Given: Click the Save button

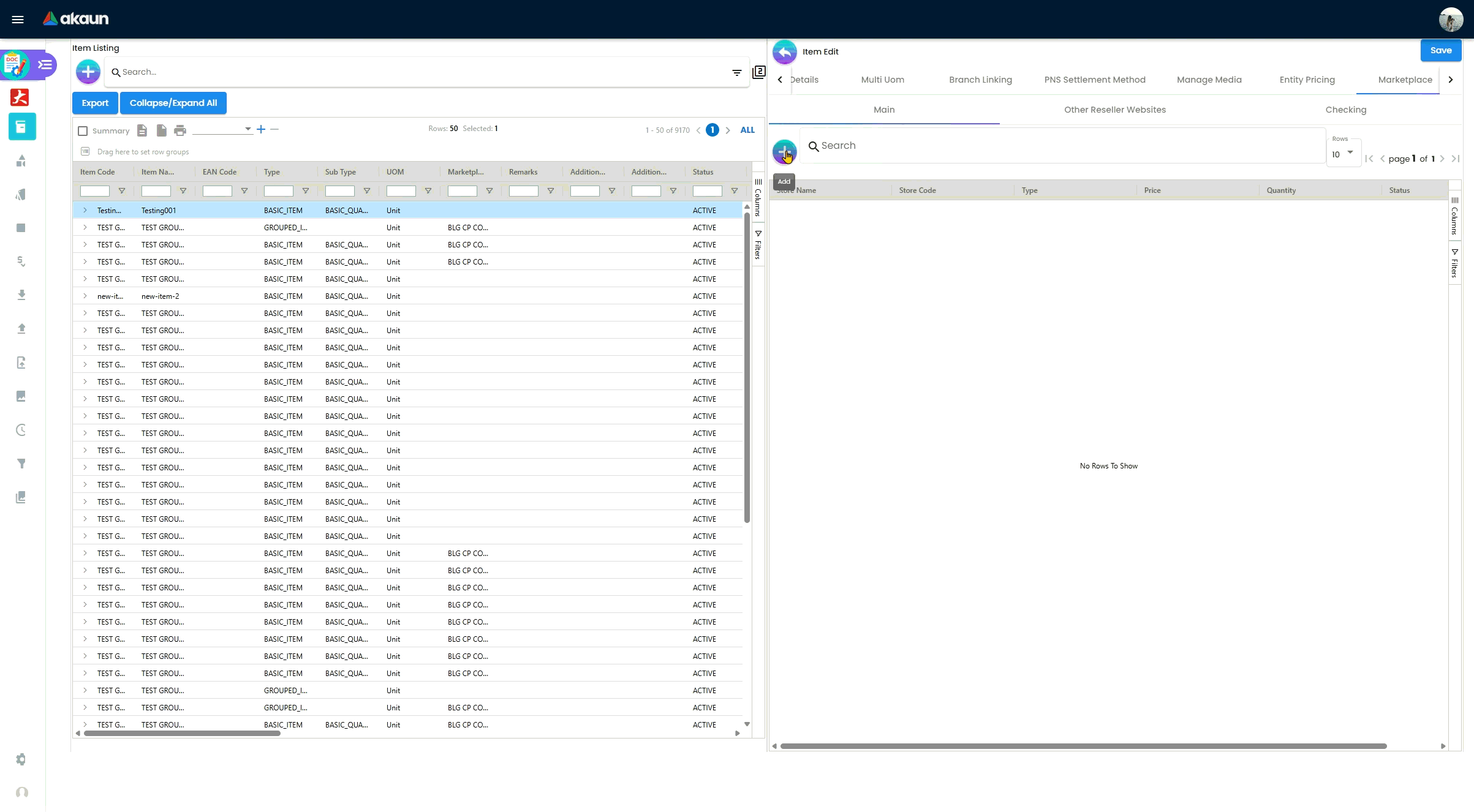Looking at the screenshot, I should pyautogui.click(x=1440, y=50).
